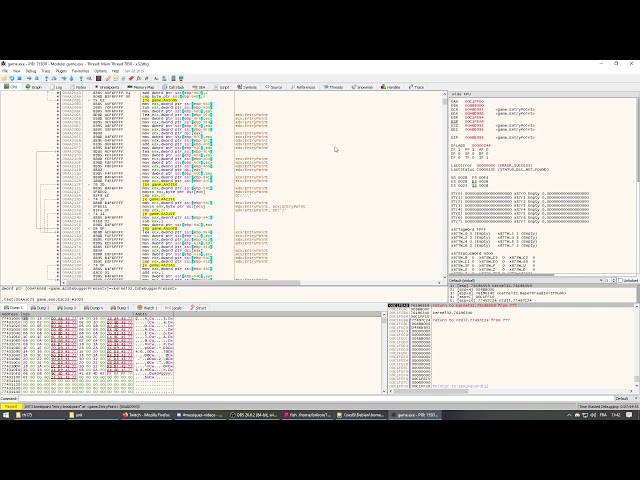Open the Debug menu
The width and height of the screenshot is (640, 480).
coord(31,71)
